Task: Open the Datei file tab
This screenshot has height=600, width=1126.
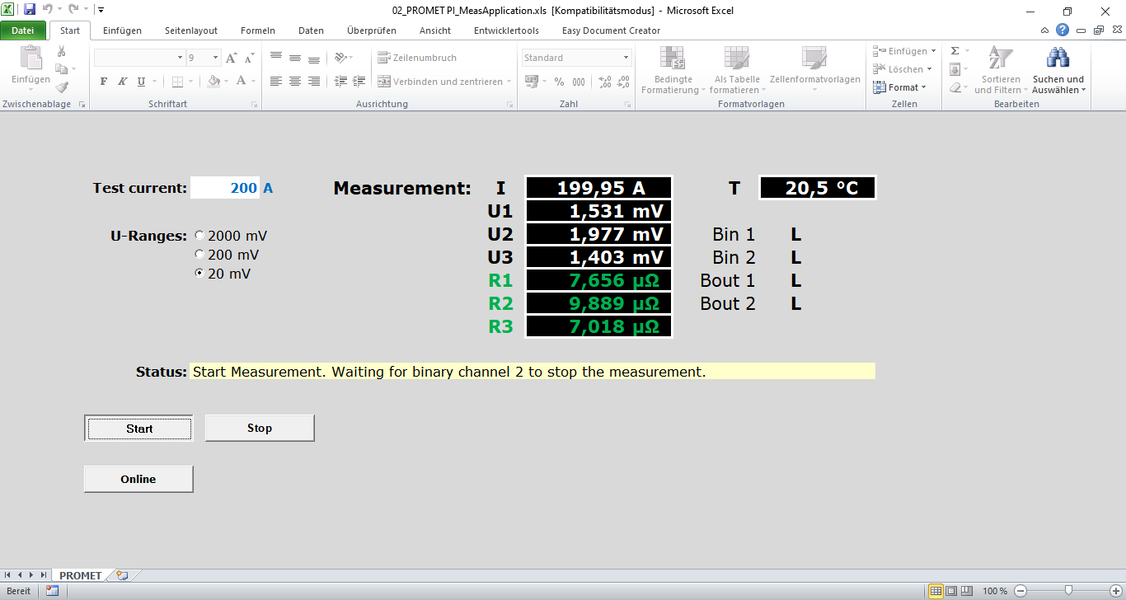Action: tap(23, 30)
